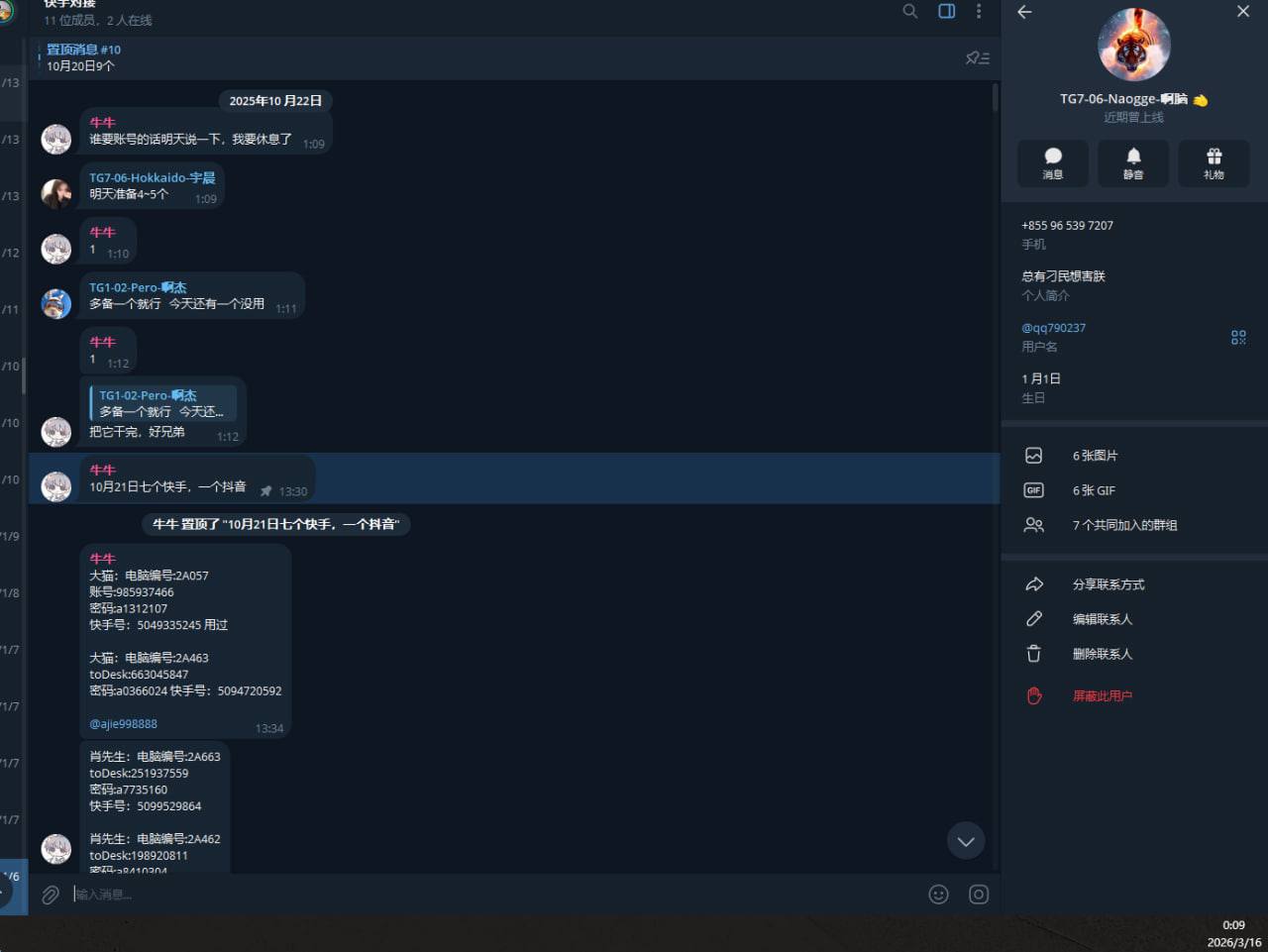Image resolution: width=1268 pixels, height=952 pixels.
Task: Click avatar beside the 1:09 牛牛 message
Action: [56, 139]
